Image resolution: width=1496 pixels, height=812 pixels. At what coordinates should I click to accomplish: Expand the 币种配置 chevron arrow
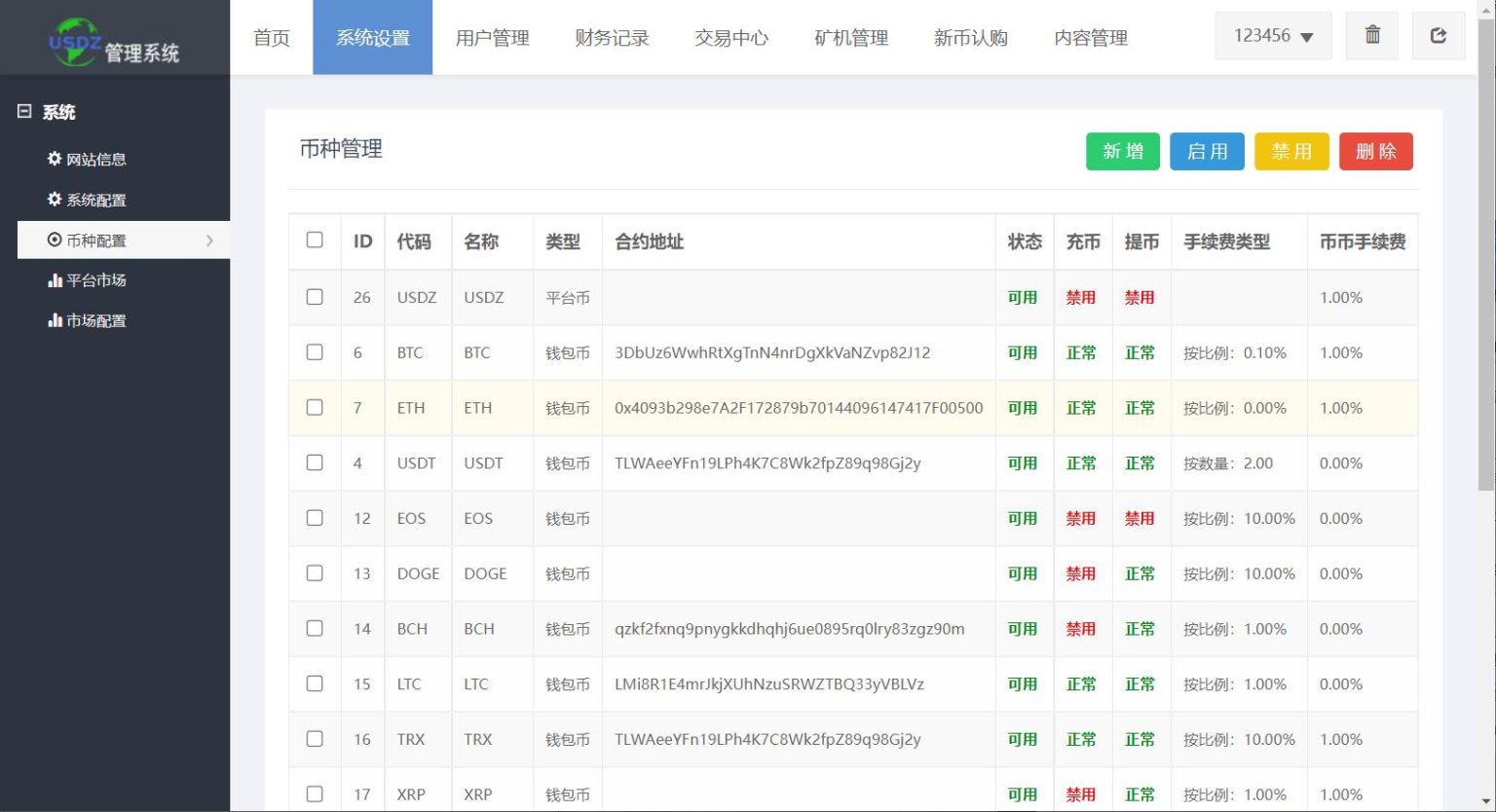209,240
